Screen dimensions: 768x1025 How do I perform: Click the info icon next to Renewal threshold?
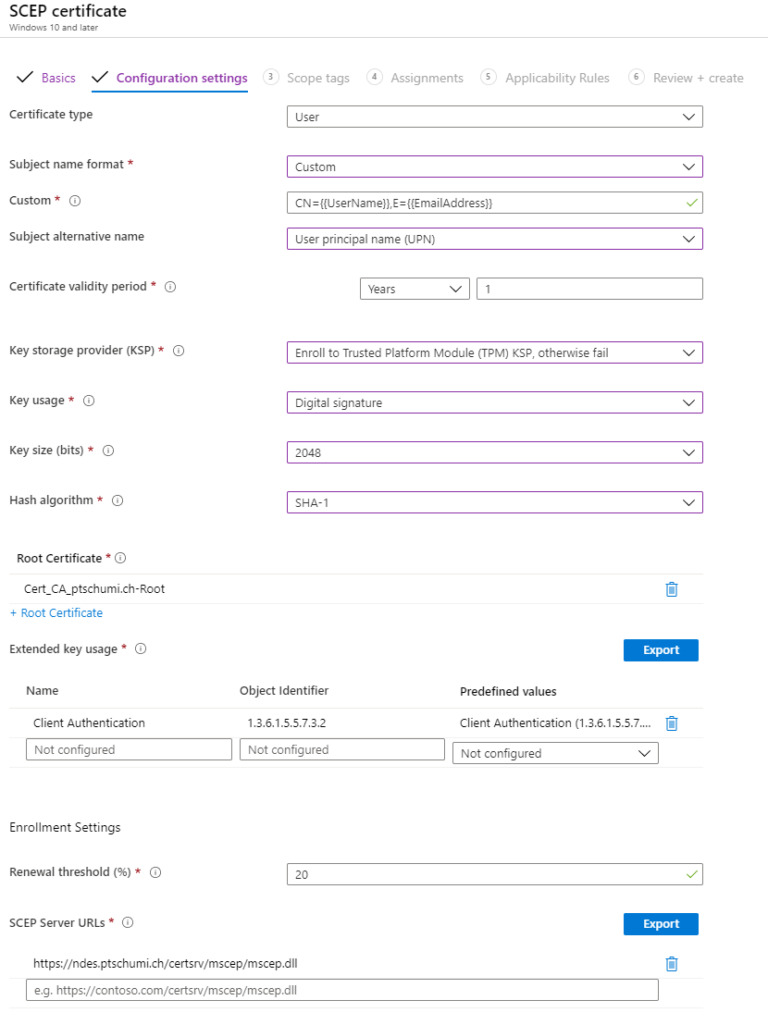(155, 872)
